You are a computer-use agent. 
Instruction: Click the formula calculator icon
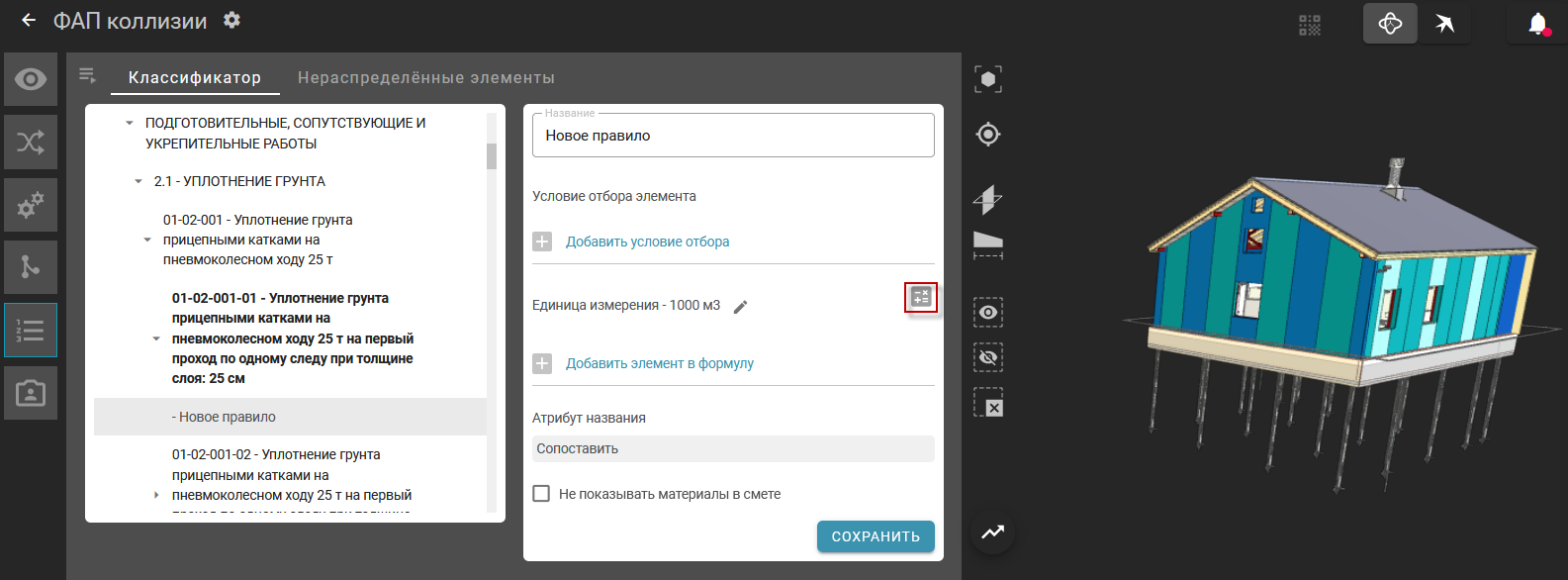(921, 297)
